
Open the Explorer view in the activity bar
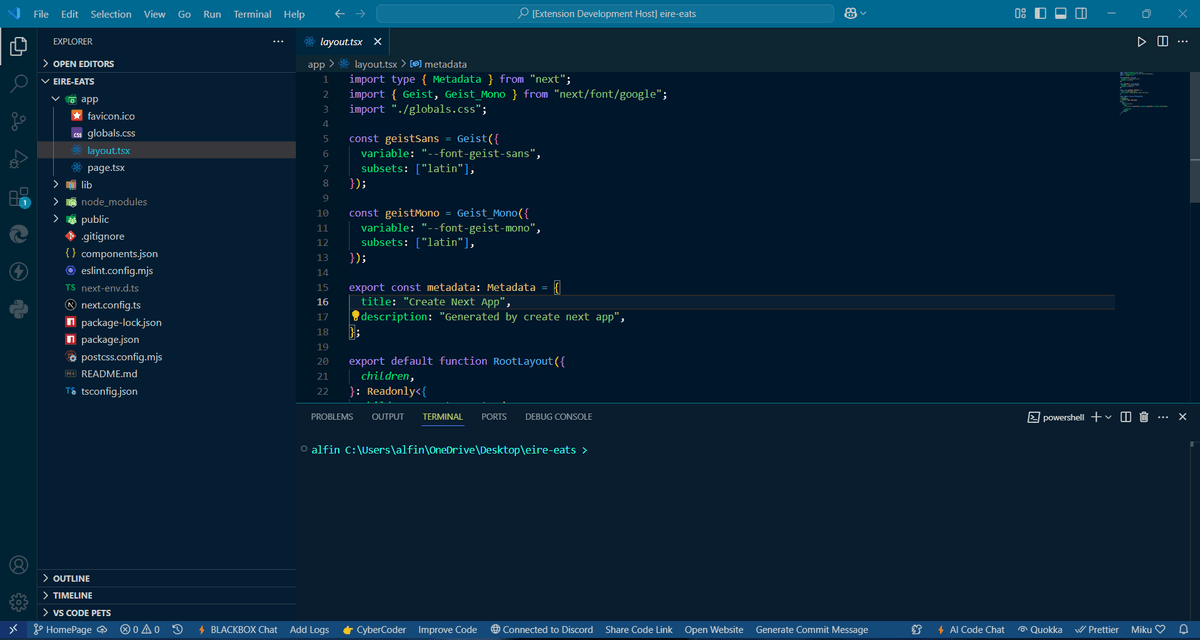[18, 46]
